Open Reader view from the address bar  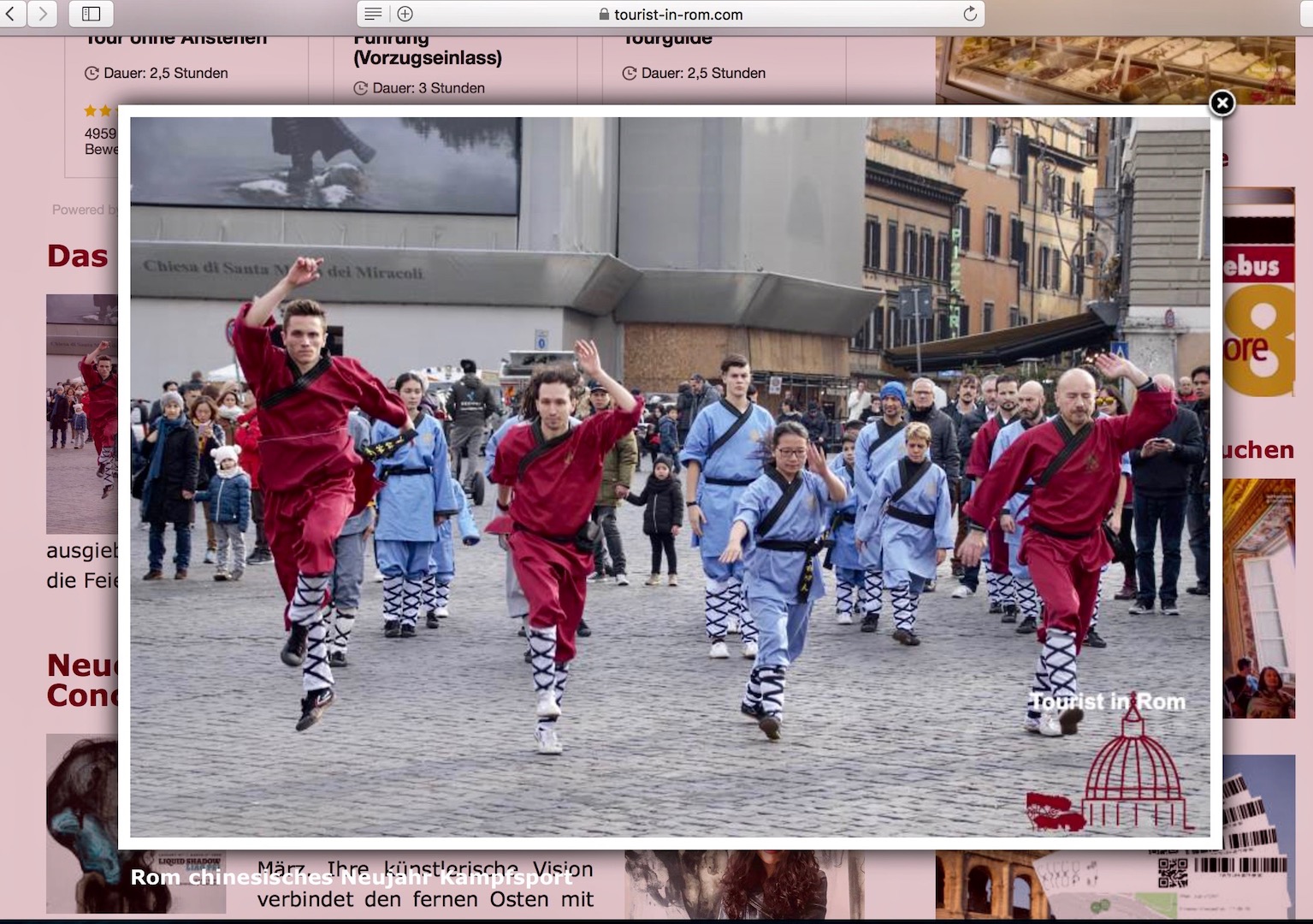(x=373, y=14)
